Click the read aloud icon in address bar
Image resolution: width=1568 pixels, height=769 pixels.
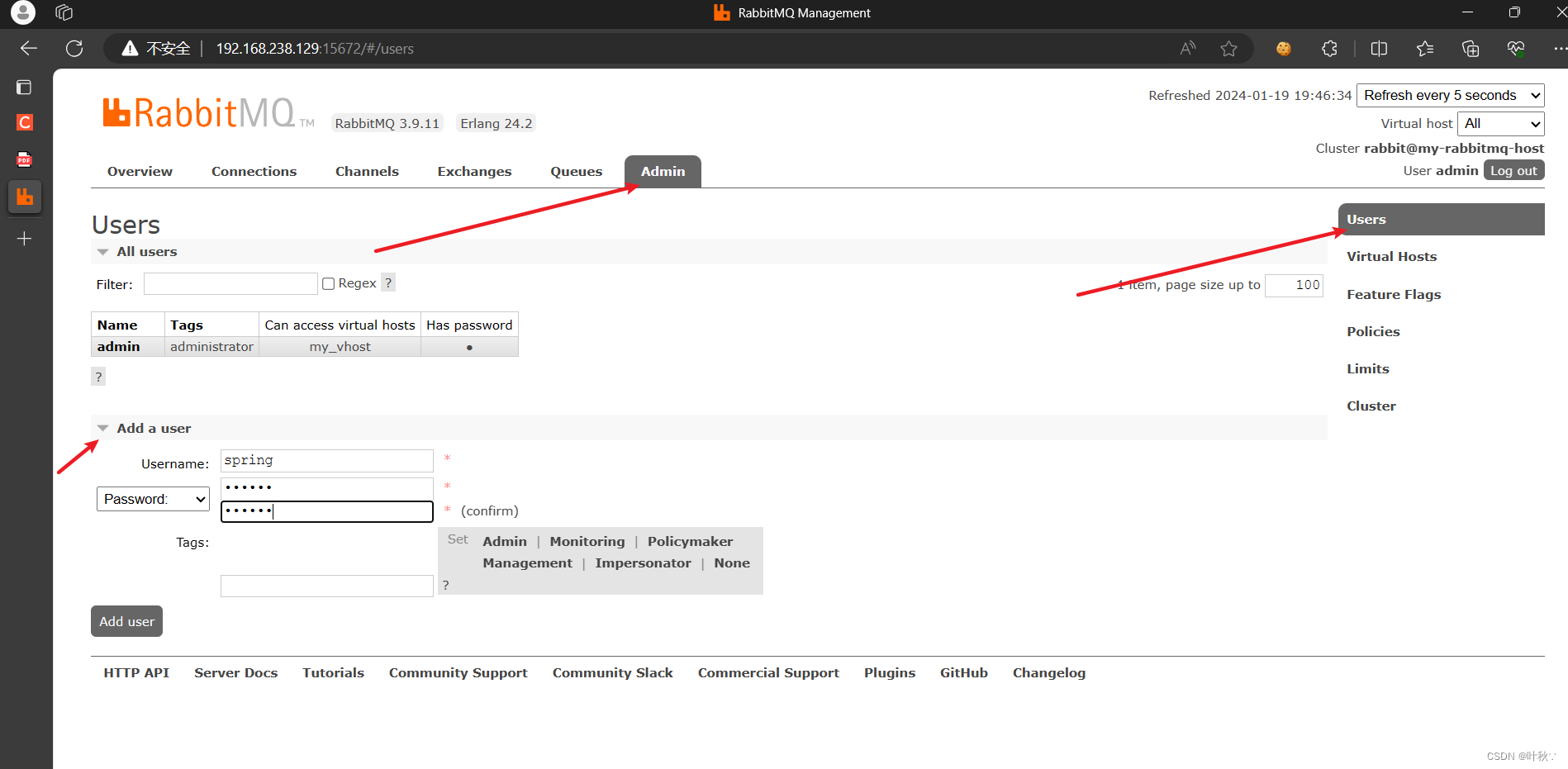tap(1187, 49)
